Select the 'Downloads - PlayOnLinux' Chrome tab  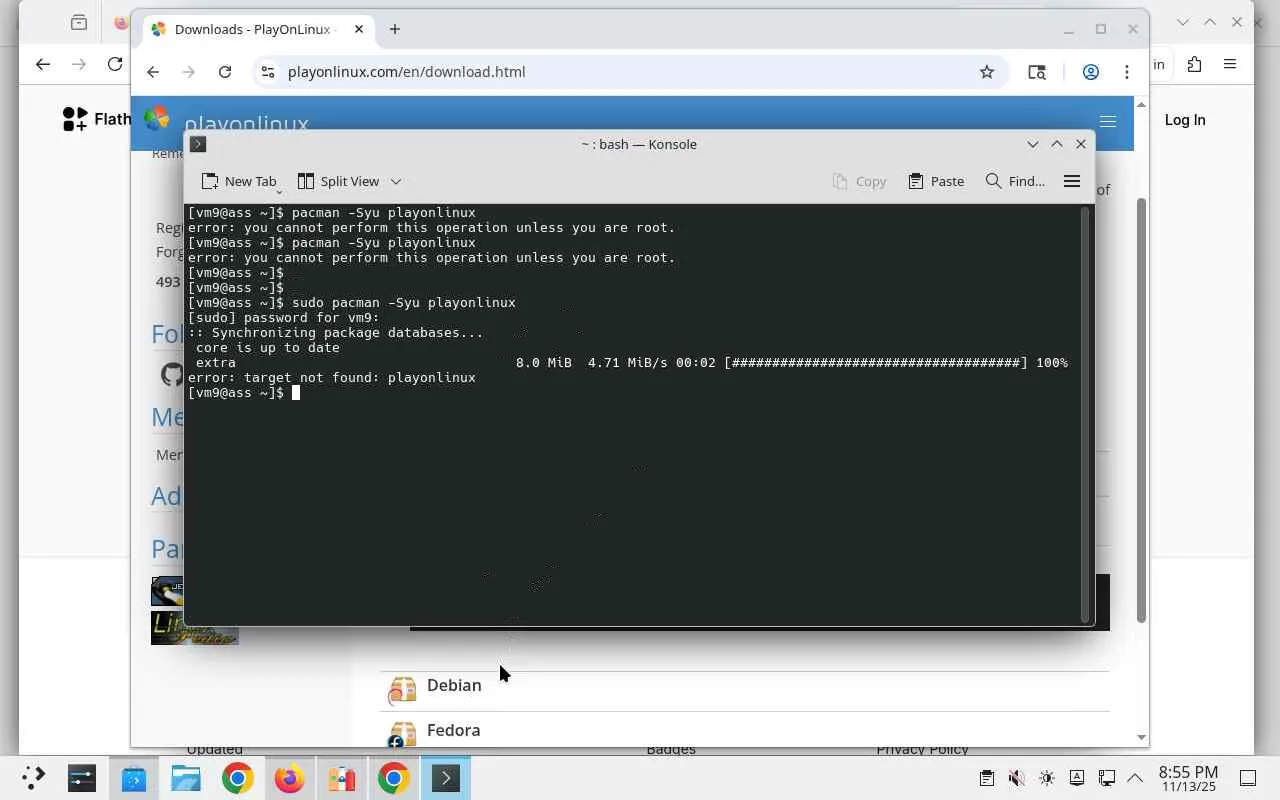[258, 29]
